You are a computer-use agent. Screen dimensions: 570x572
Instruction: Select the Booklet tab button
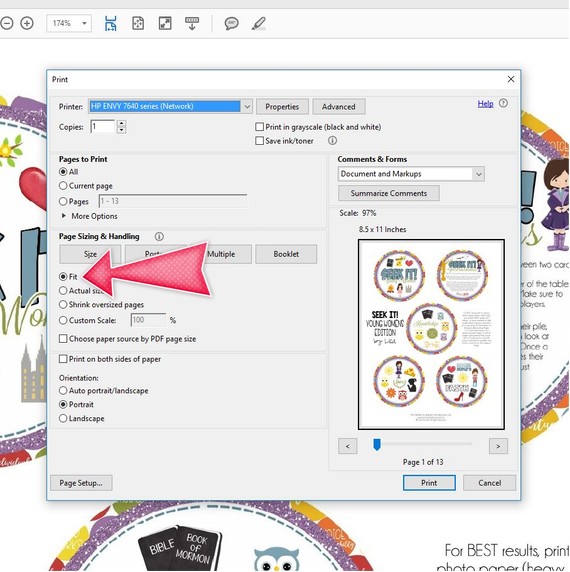click(286, 254)
